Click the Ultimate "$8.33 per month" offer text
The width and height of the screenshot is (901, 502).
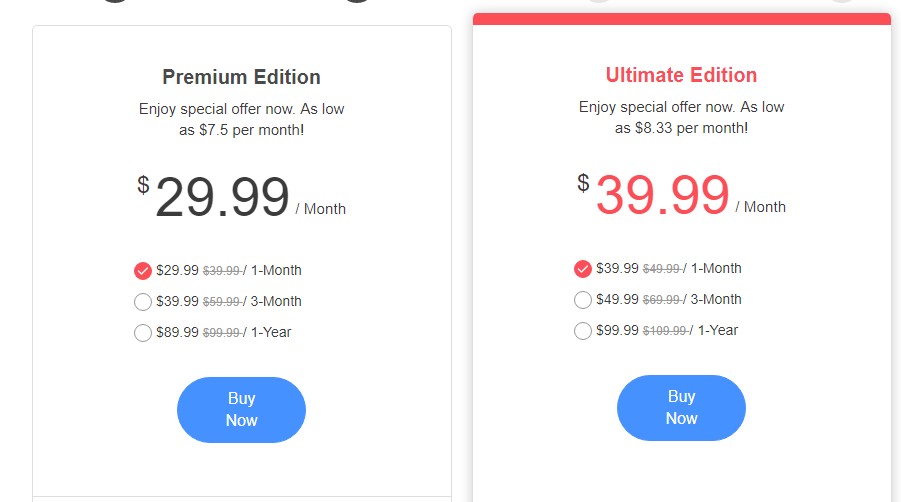click(681, 128)
